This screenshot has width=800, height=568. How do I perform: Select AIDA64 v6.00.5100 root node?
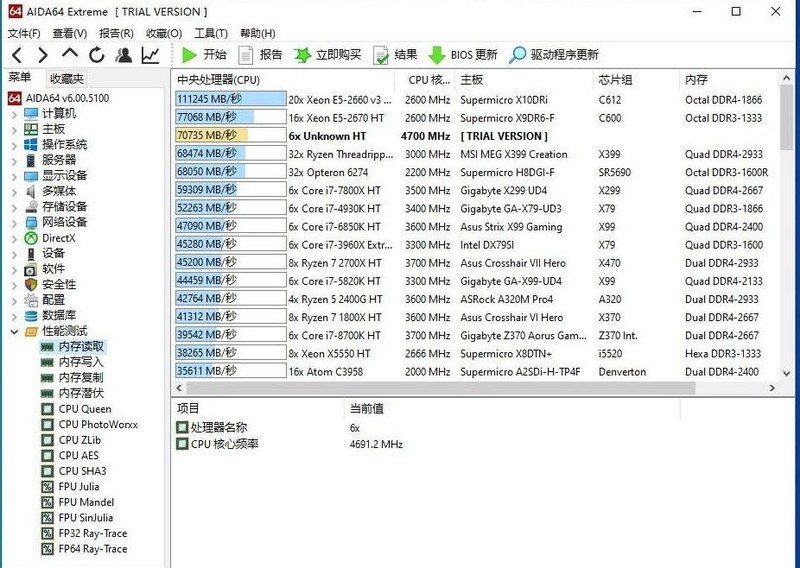(x=59, y=98)
